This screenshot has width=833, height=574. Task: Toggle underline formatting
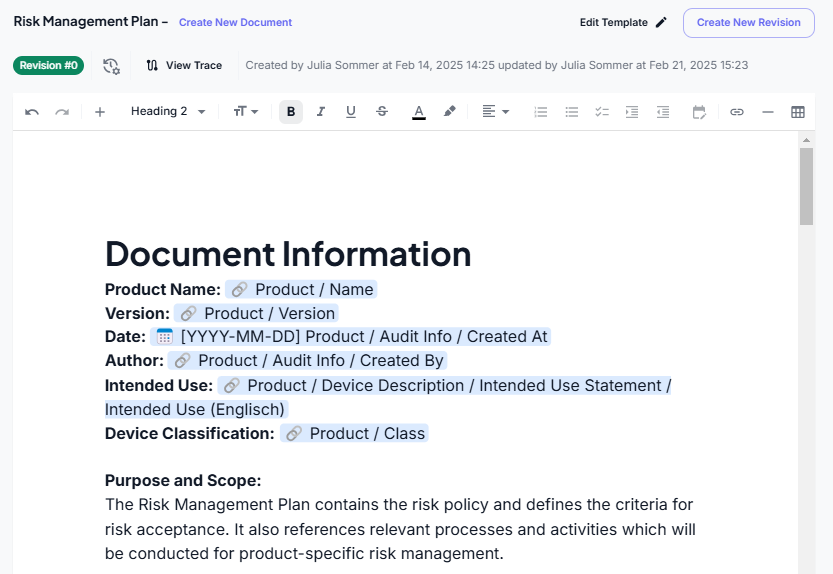[x=351, y=112]
